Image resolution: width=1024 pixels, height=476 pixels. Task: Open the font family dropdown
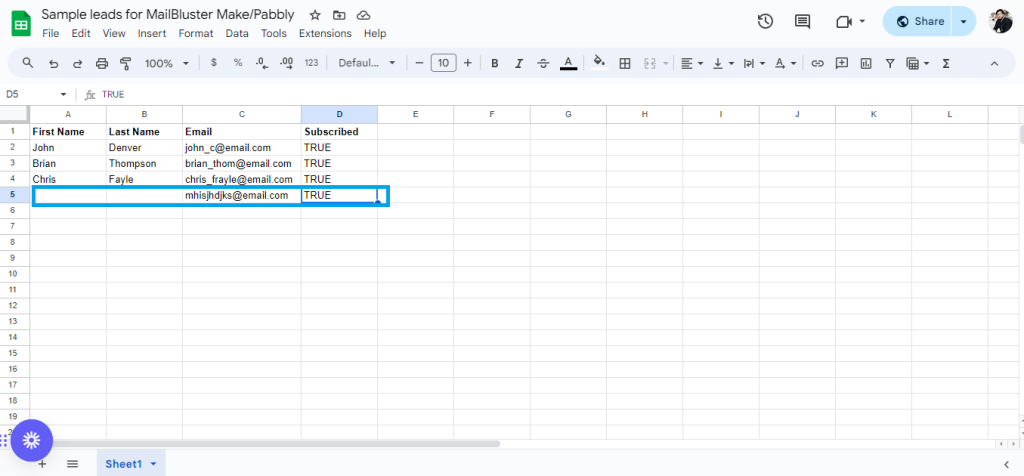(366, 63)
